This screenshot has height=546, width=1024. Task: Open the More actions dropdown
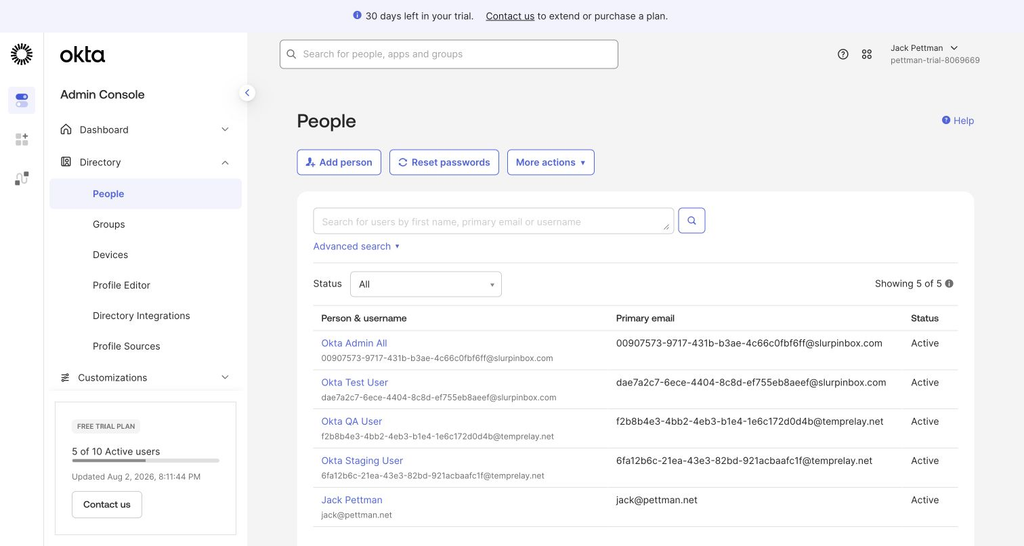[551, 162]
